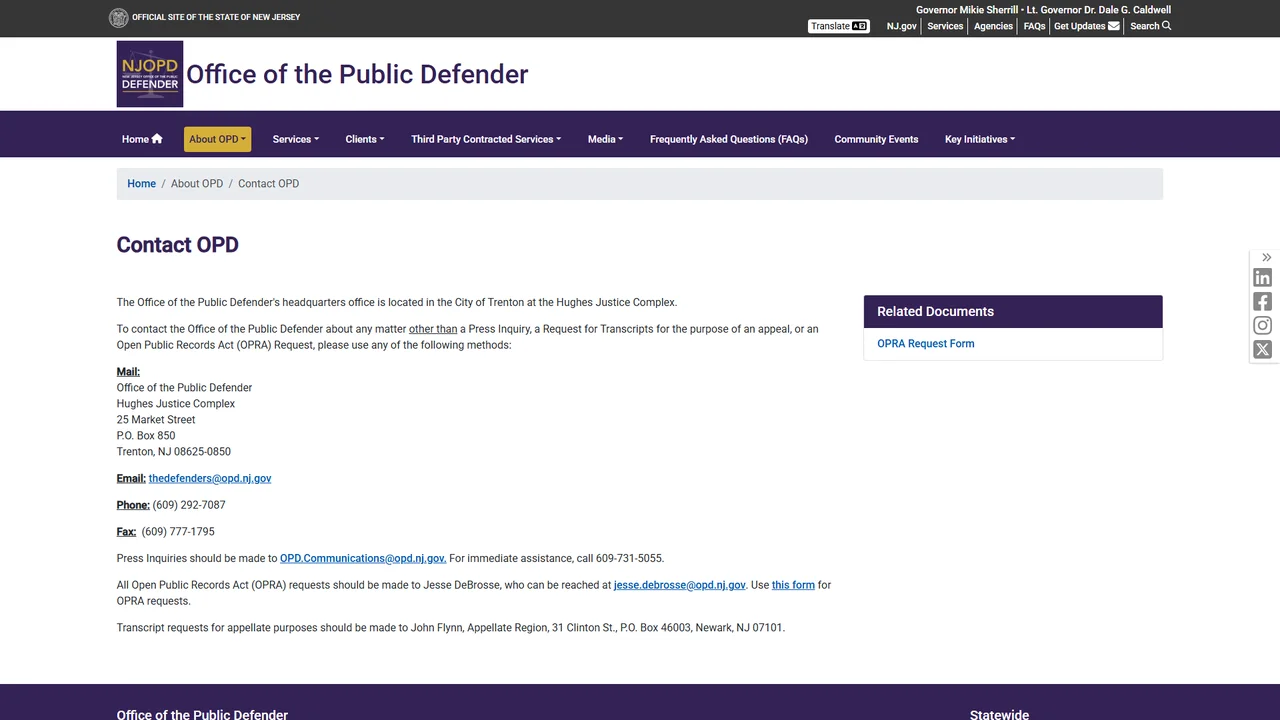Click the fax number (609) 777-1795
This screenshot has width=1280, height=720.
178,532
